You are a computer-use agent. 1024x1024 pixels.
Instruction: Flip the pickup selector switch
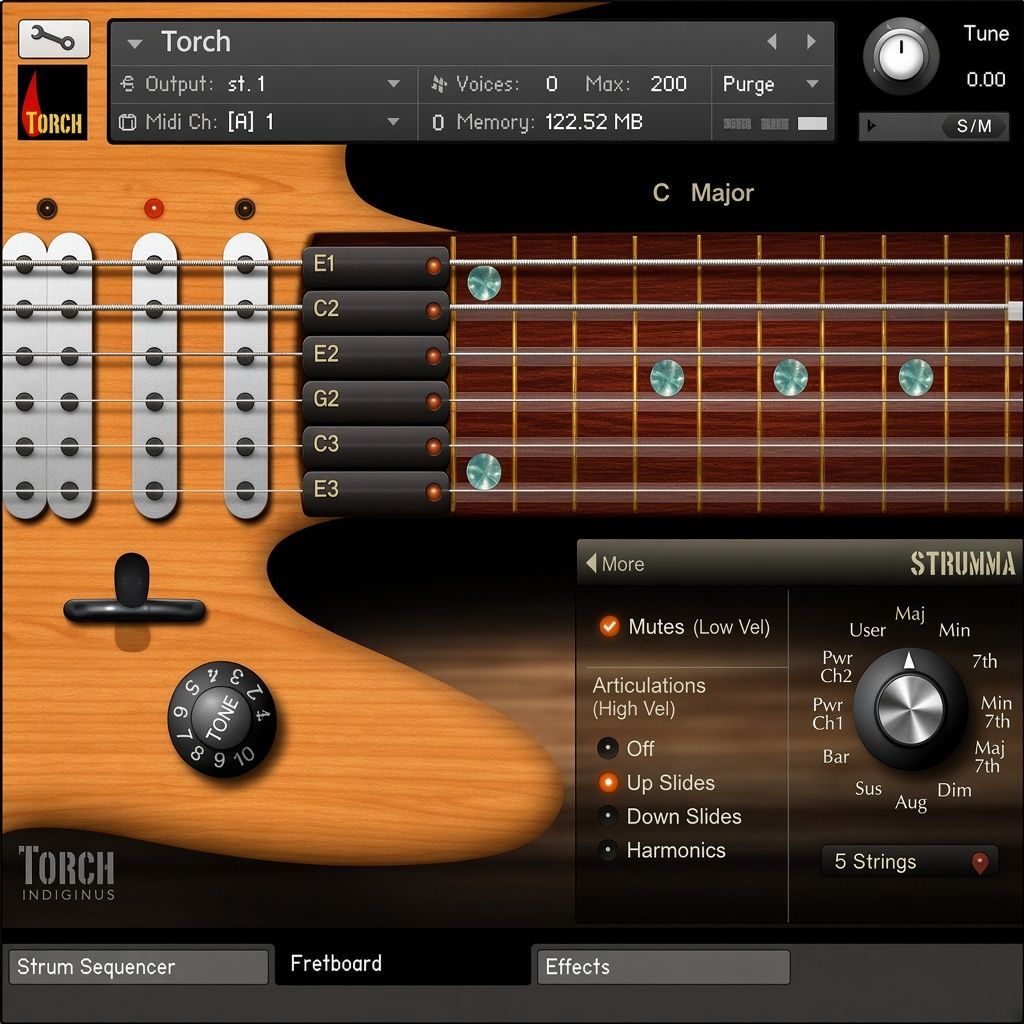[134, 591]
